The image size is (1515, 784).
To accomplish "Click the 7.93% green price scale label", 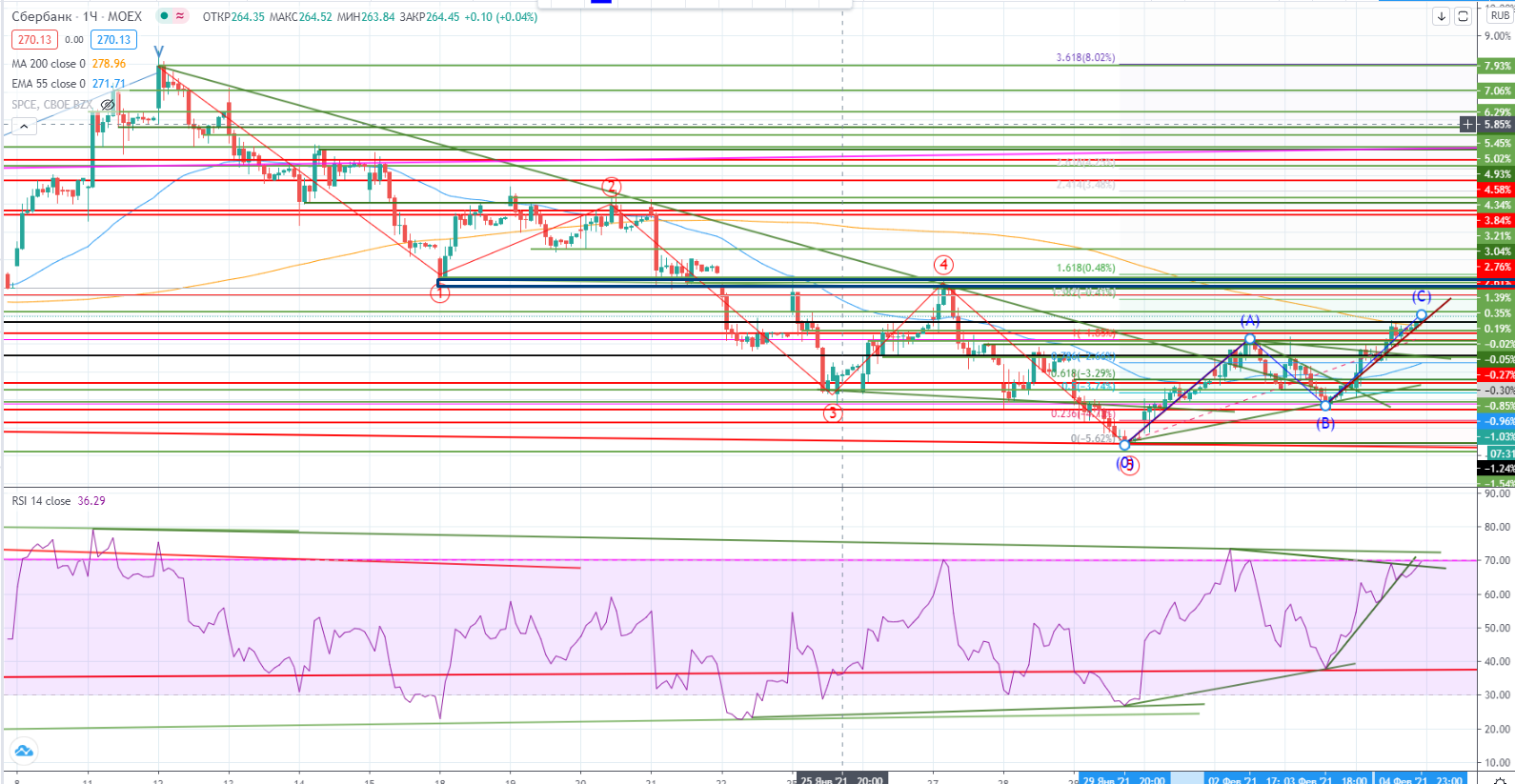I will pyautogui.click(x=1496, y=66).
